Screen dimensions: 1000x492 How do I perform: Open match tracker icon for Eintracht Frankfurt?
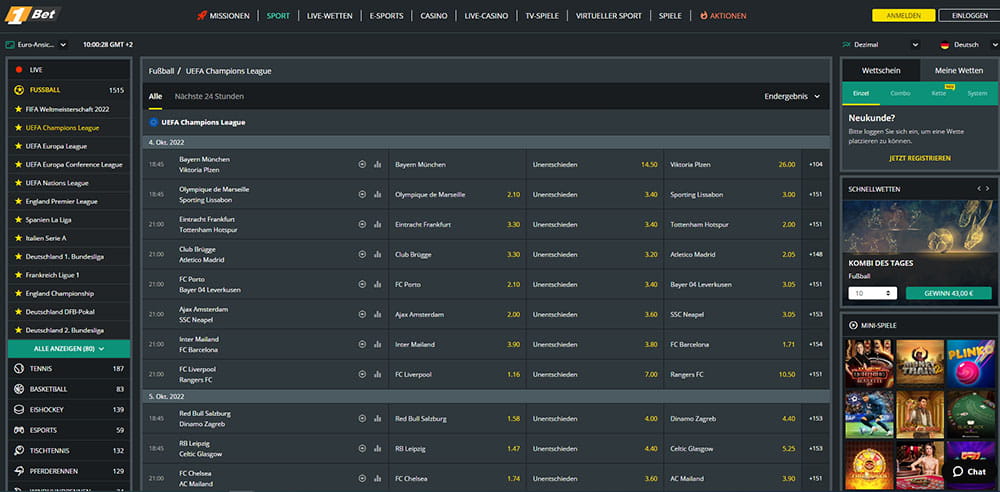pyautogui.click(x=362, y=225)
